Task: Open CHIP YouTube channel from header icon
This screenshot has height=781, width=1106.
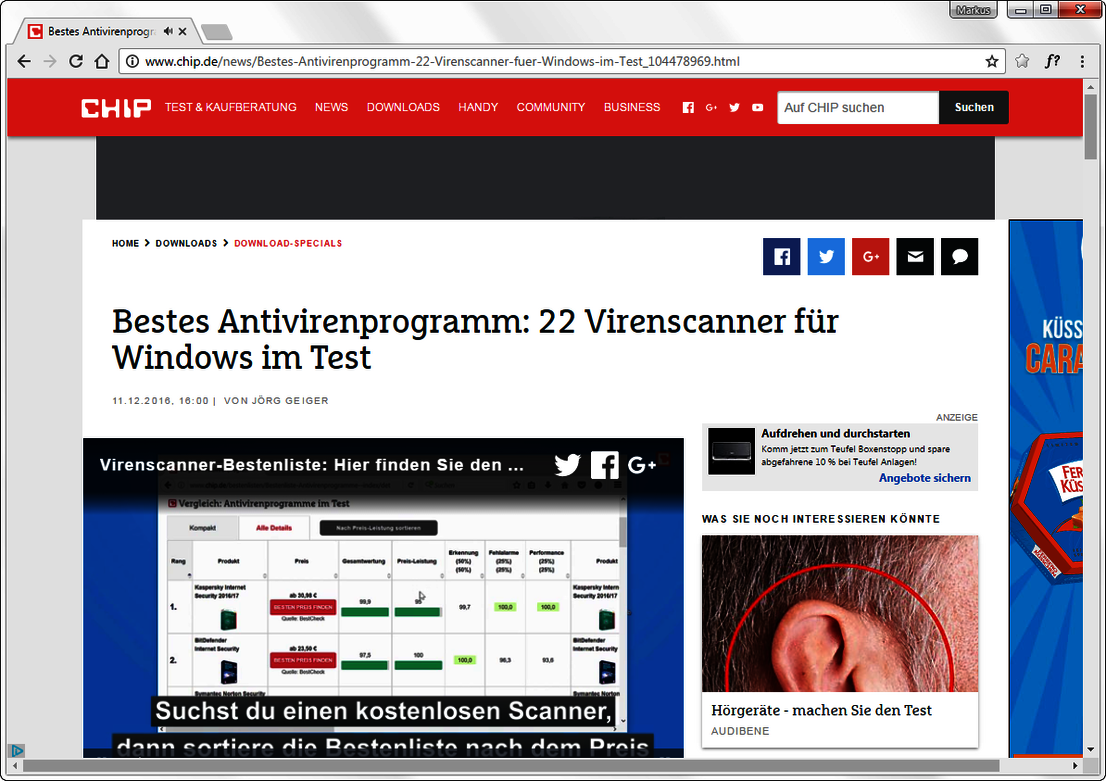Action: point(758,108)
